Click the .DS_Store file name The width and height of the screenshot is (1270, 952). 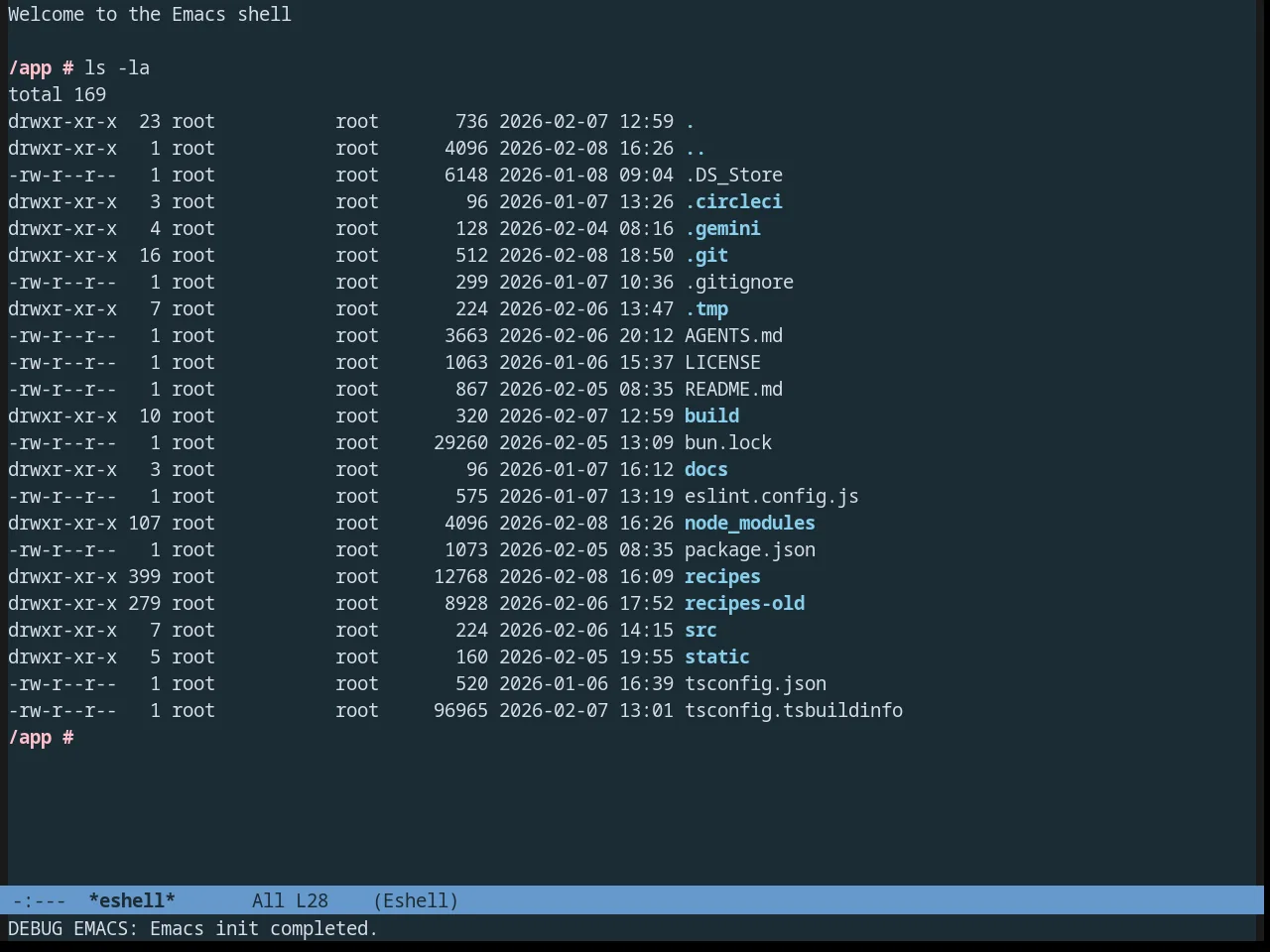coord(733,175)
